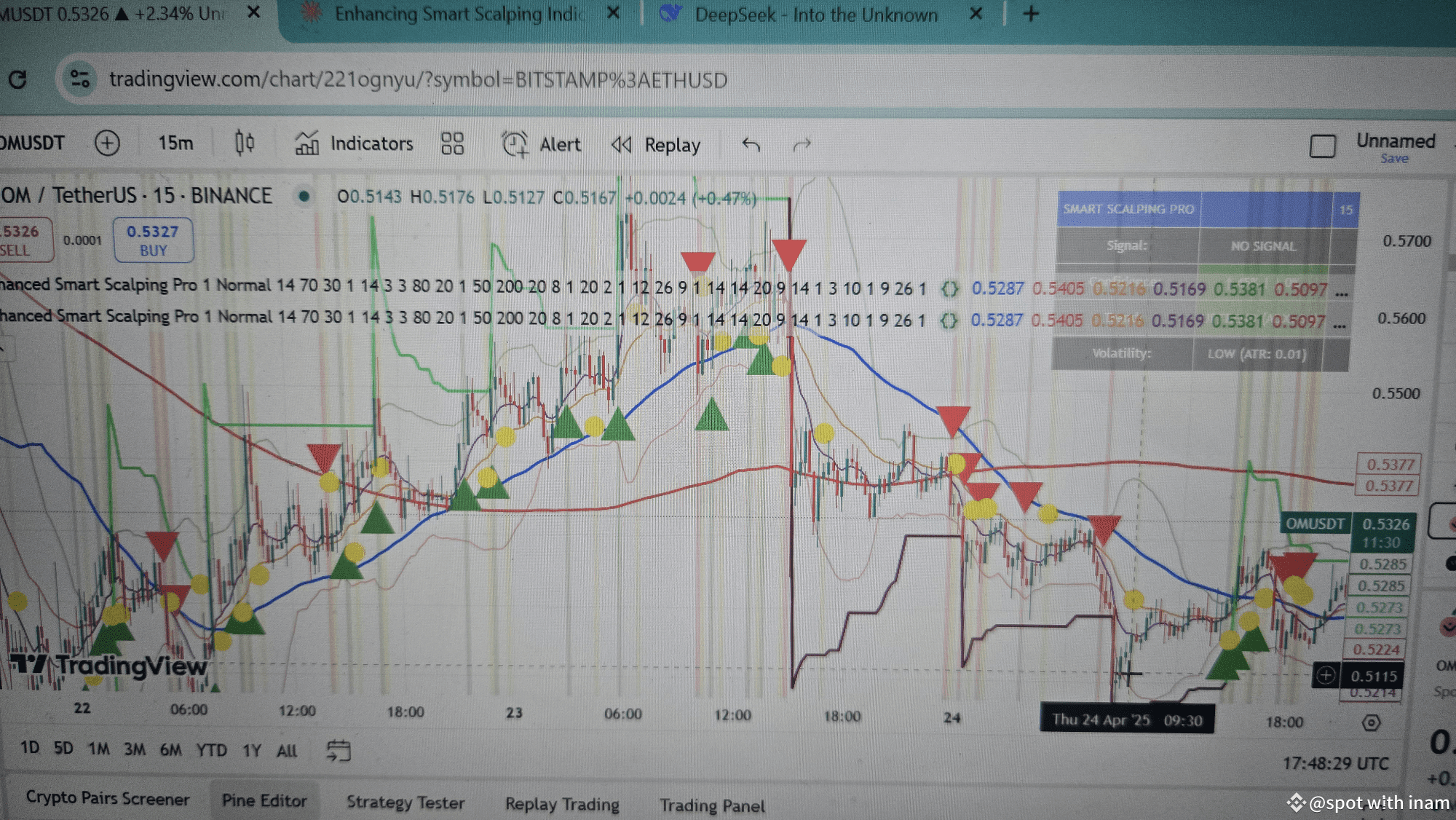
Task: Close the DeepSeek browser tab
Action: coord(976,14)
